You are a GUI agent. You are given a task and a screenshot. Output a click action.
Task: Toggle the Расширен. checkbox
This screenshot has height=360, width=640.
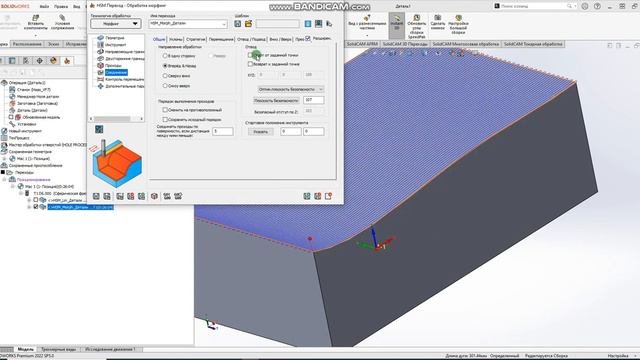pos(308,38)
